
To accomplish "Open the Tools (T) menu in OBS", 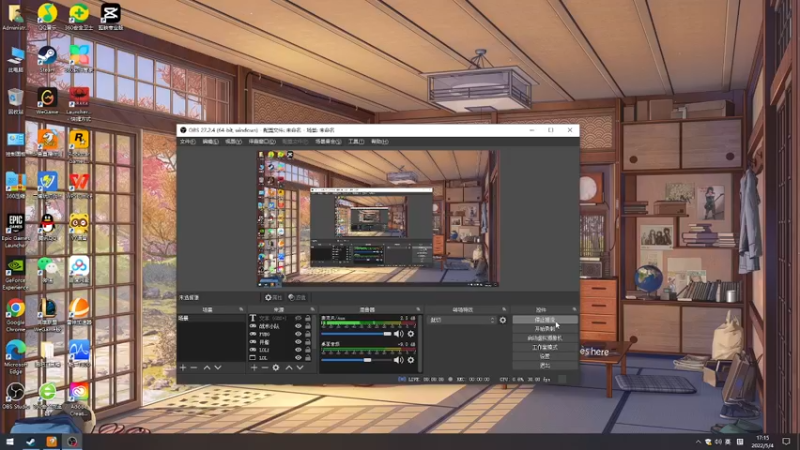I will point(356,142).
